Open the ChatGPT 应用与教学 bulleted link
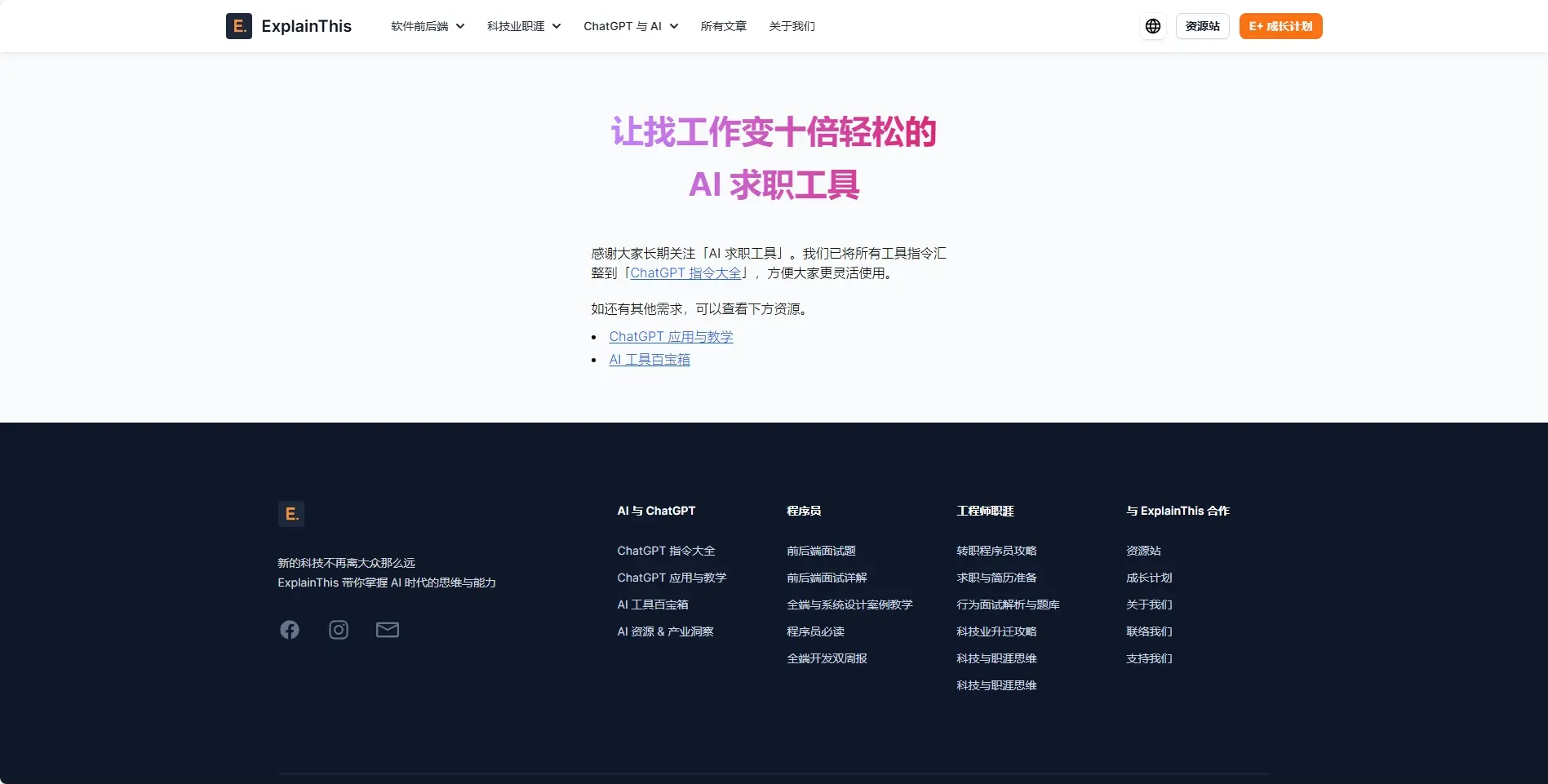This screenshot has height=784, width=1548. [671, 337]
